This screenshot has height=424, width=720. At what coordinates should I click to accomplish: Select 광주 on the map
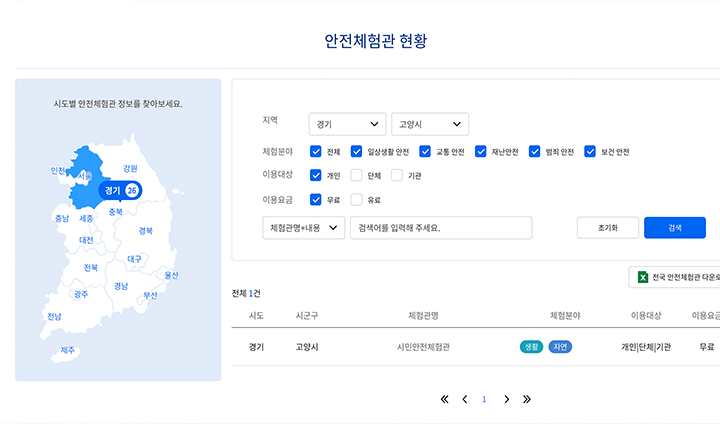pyautogui.click(x=81, y=294)
